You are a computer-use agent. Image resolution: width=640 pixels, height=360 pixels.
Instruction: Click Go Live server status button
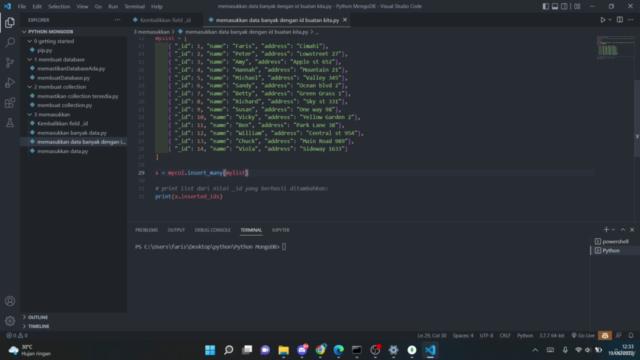point(582,336)
